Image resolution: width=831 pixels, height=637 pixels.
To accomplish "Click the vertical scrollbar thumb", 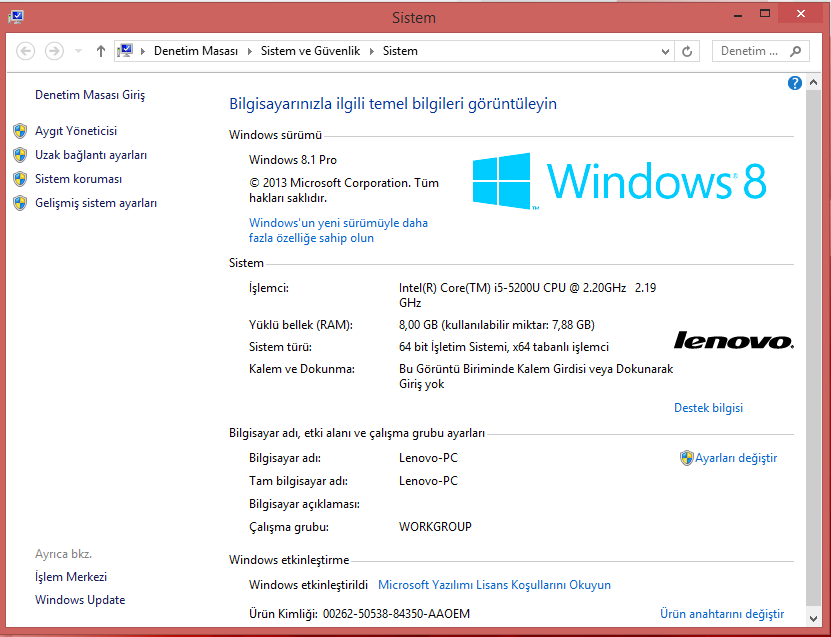I will tap(814, 348).
